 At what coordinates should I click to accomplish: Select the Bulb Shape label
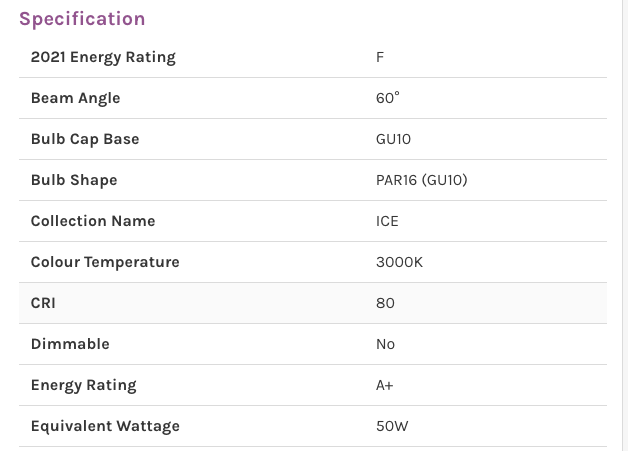coord(74,180)
